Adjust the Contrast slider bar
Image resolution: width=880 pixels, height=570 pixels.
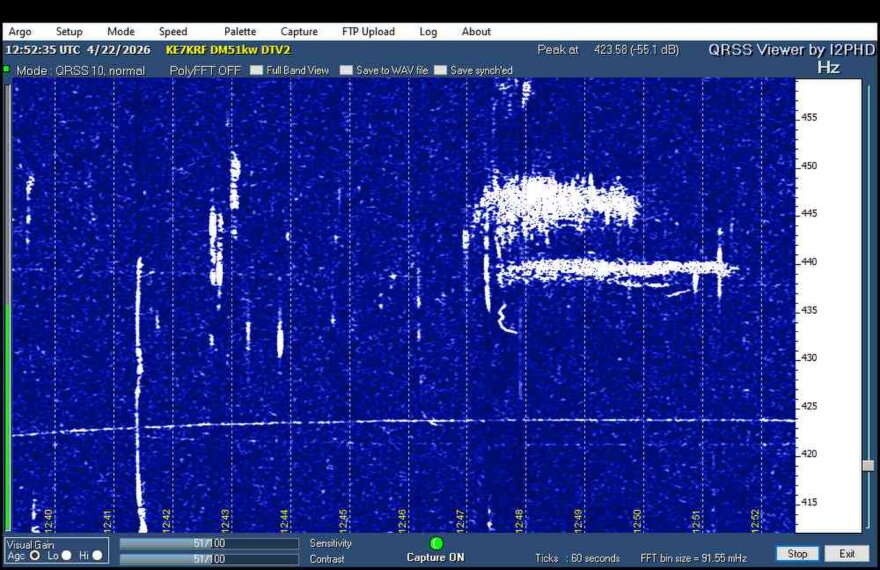click(208, 559)
